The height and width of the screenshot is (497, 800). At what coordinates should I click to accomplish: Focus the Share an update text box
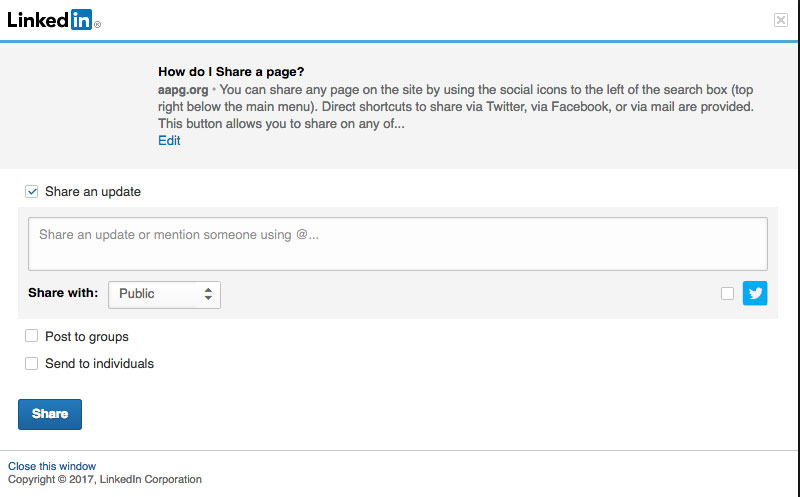point(397,244)
